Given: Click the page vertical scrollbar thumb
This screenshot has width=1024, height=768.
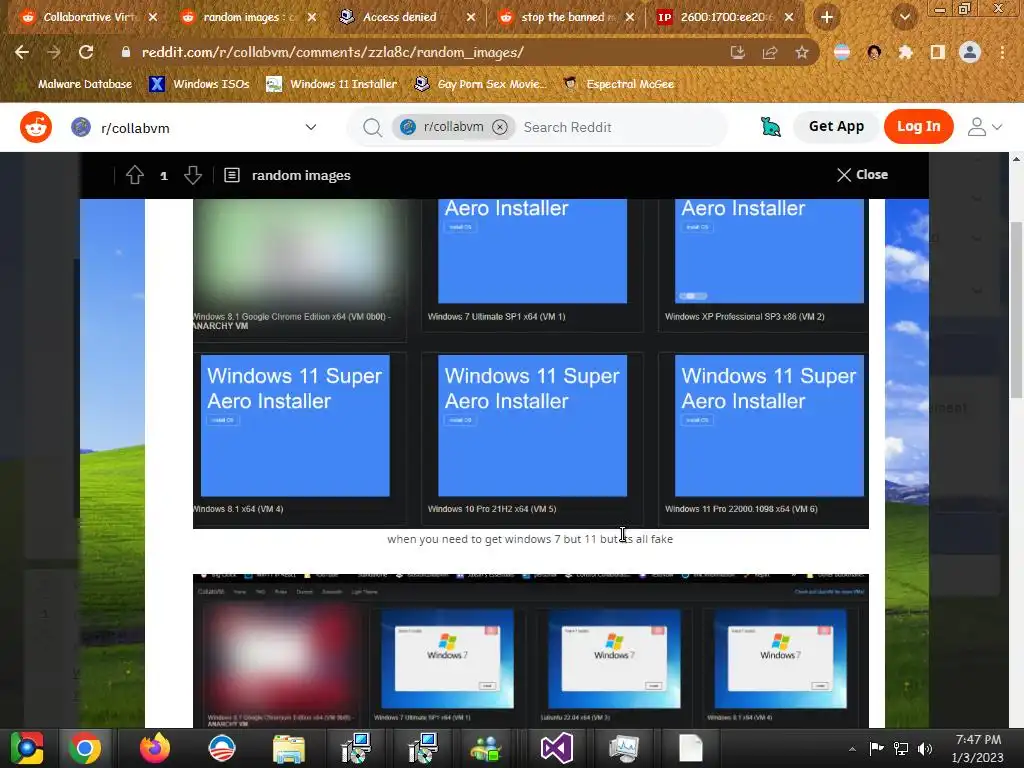Looking at the screenshot, I should coord(1016,310).
